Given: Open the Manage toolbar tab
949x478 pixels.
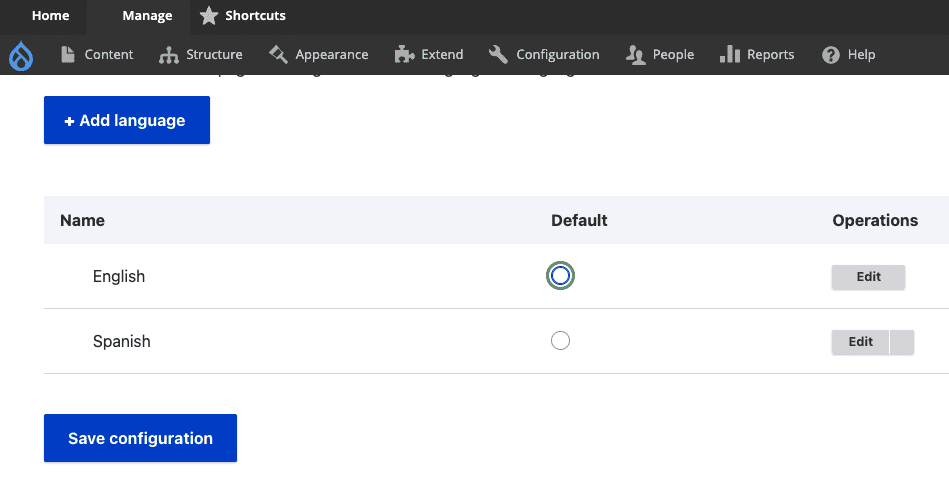Looking at the screenshot, I should click(147, 16).
